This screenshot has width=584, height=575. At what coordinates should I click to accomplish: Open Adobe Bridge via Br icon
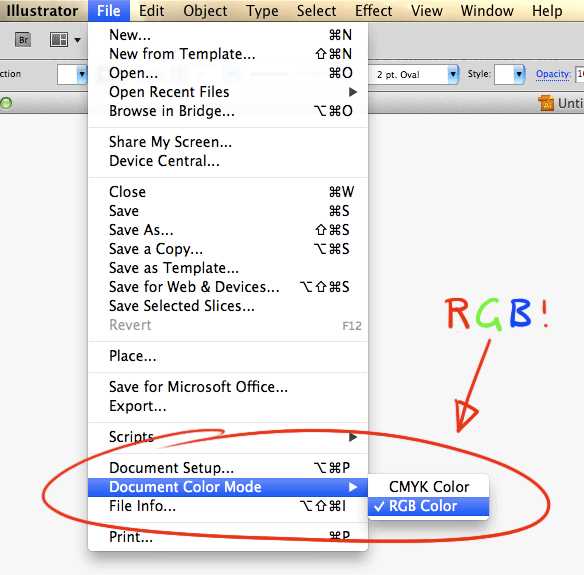pos(23,39)
